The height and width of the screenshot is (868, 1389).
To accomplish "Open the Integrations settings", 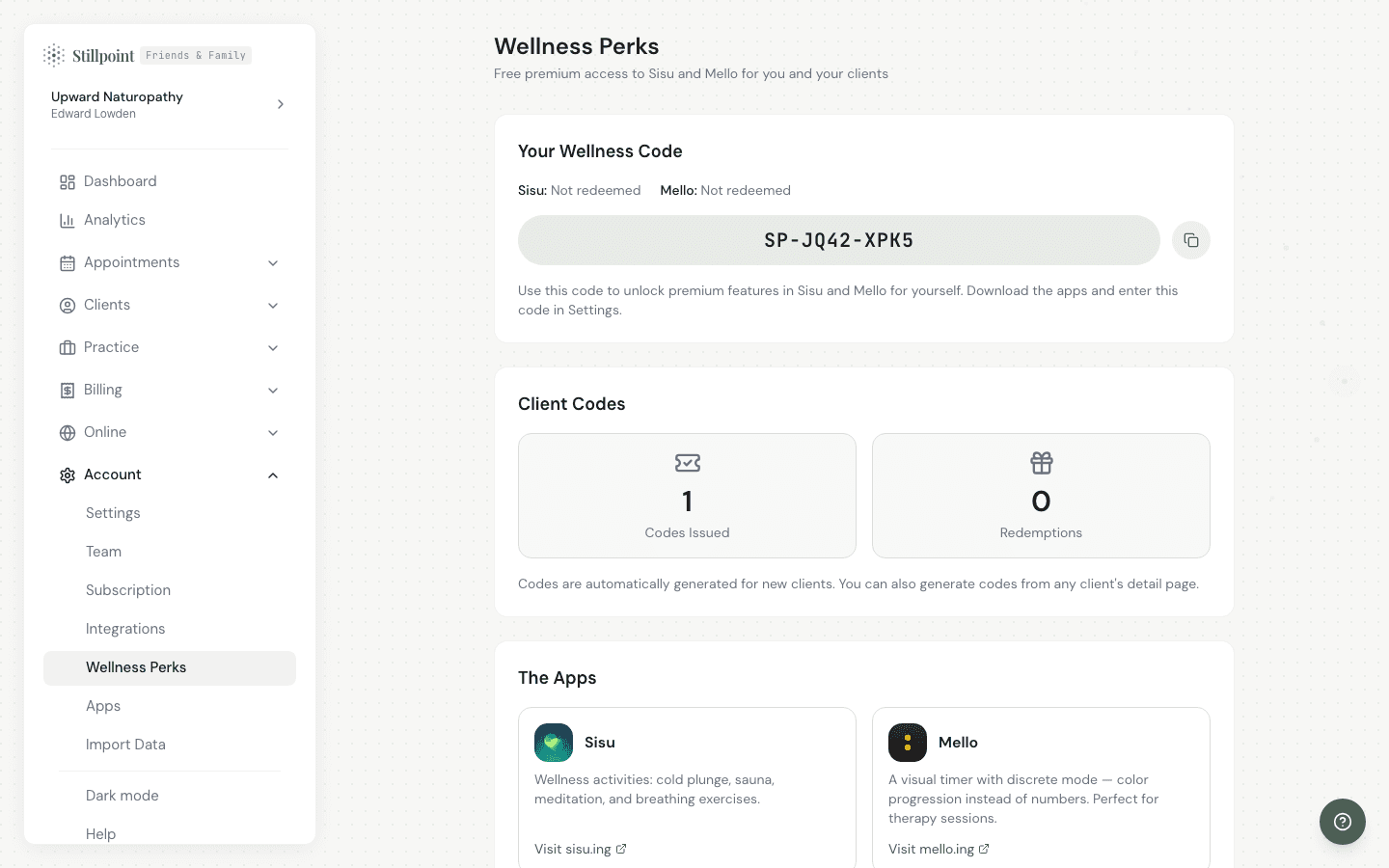I will (x=125, y=629).
